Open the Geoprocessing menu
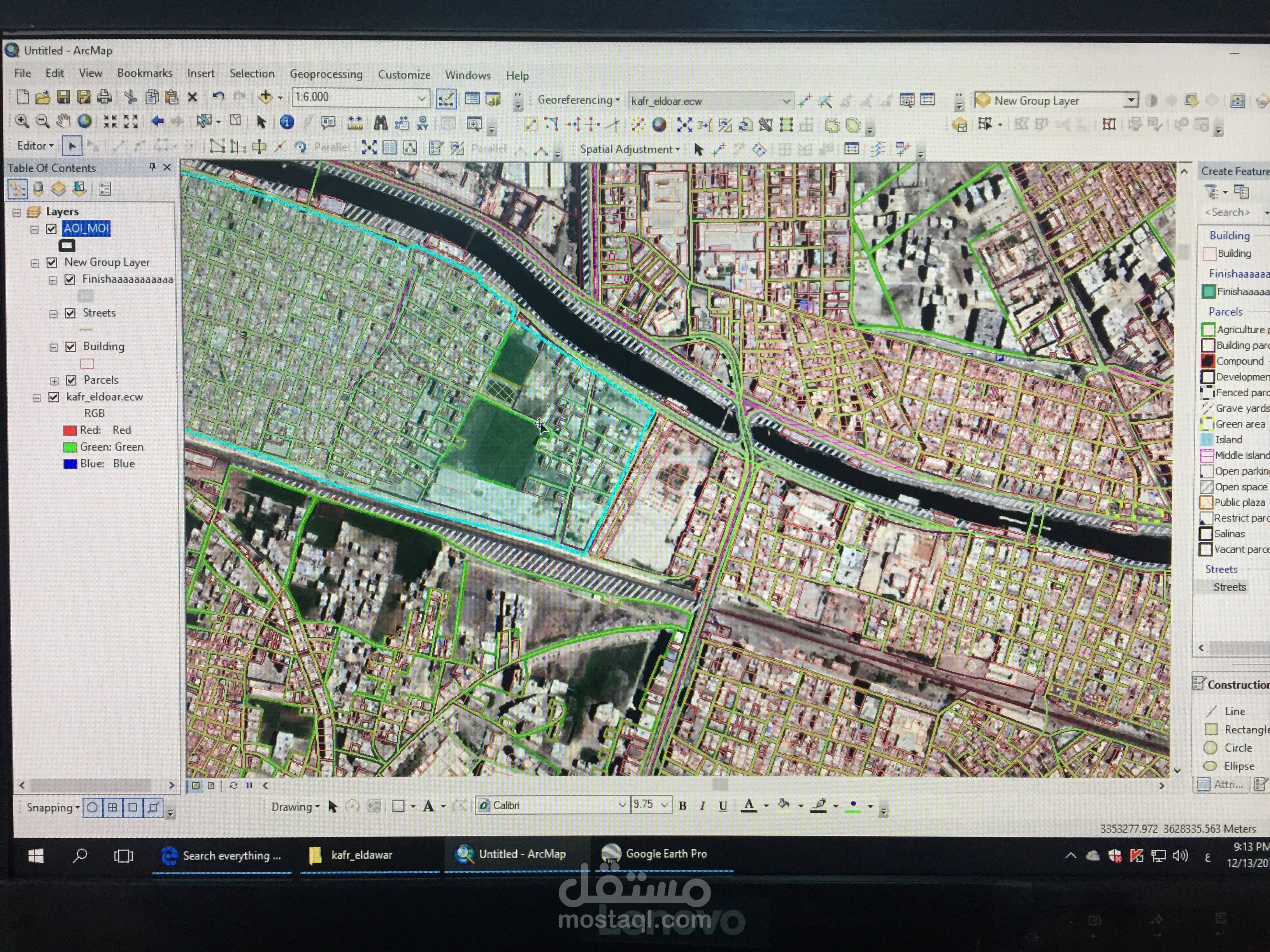The height and width of the screenshot is (952, 1270). point(326,74)
